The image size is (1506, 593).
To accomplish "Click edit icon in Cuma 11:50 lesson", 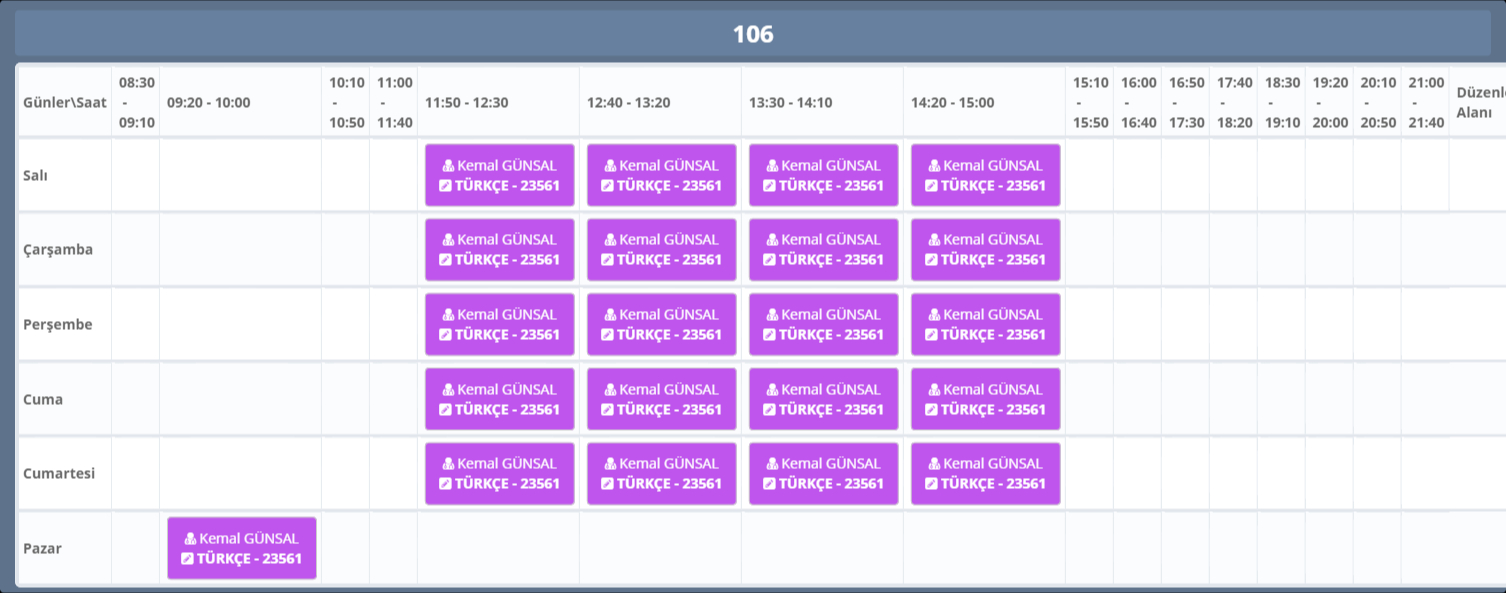I will pos(445,410).
